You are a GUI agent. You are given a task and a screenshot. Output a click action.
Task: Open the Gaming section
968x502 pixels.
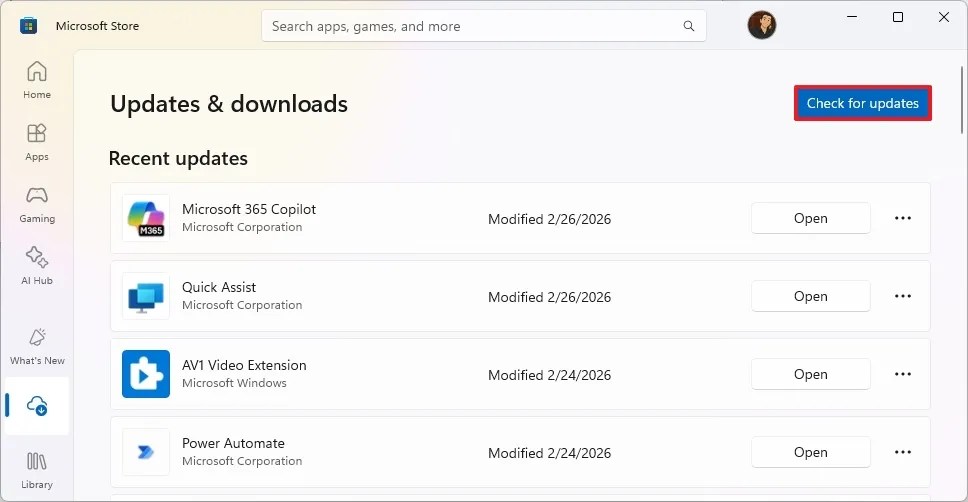[37, 204]
